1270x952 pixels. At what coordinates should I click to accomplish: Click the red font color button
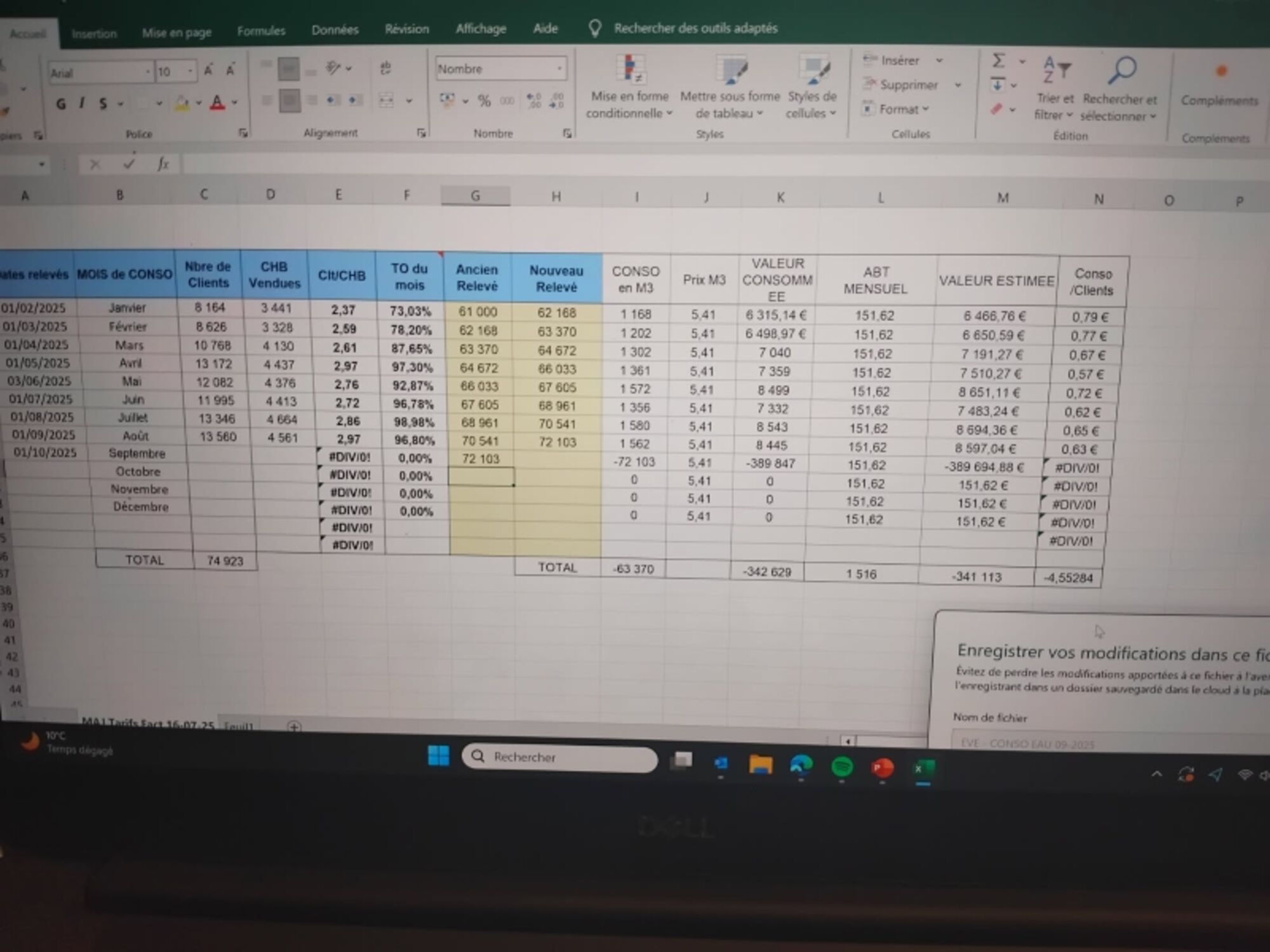coord(217,103)
